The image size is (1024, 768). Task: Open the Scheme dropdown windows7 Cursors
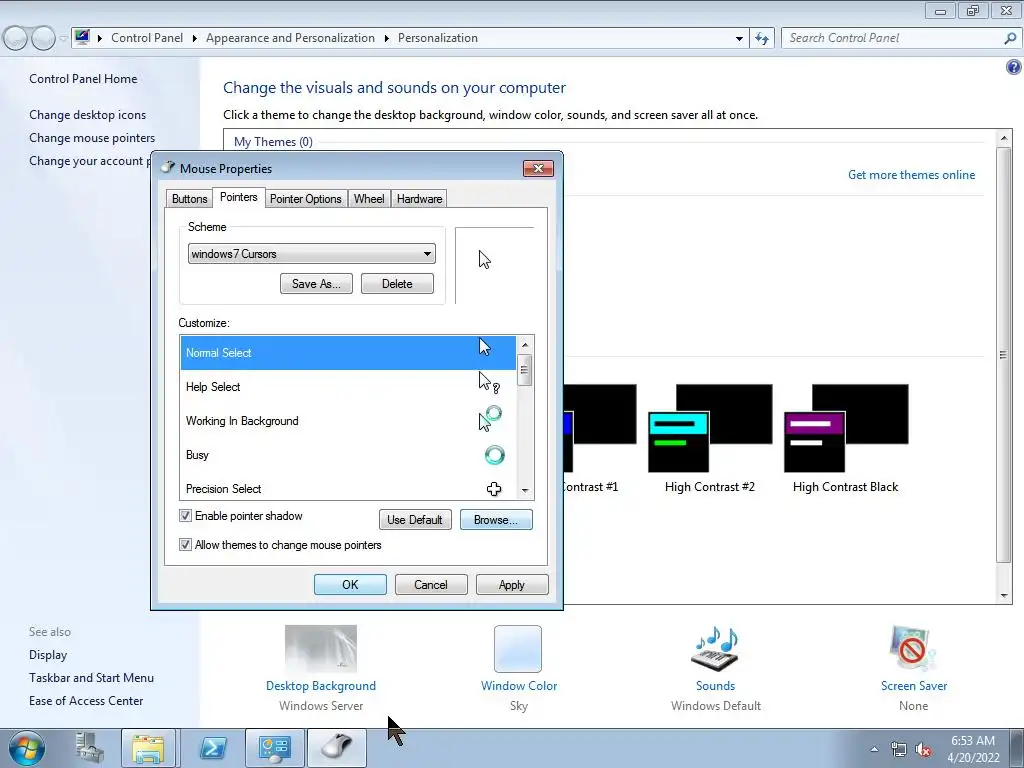pos(312,254)
